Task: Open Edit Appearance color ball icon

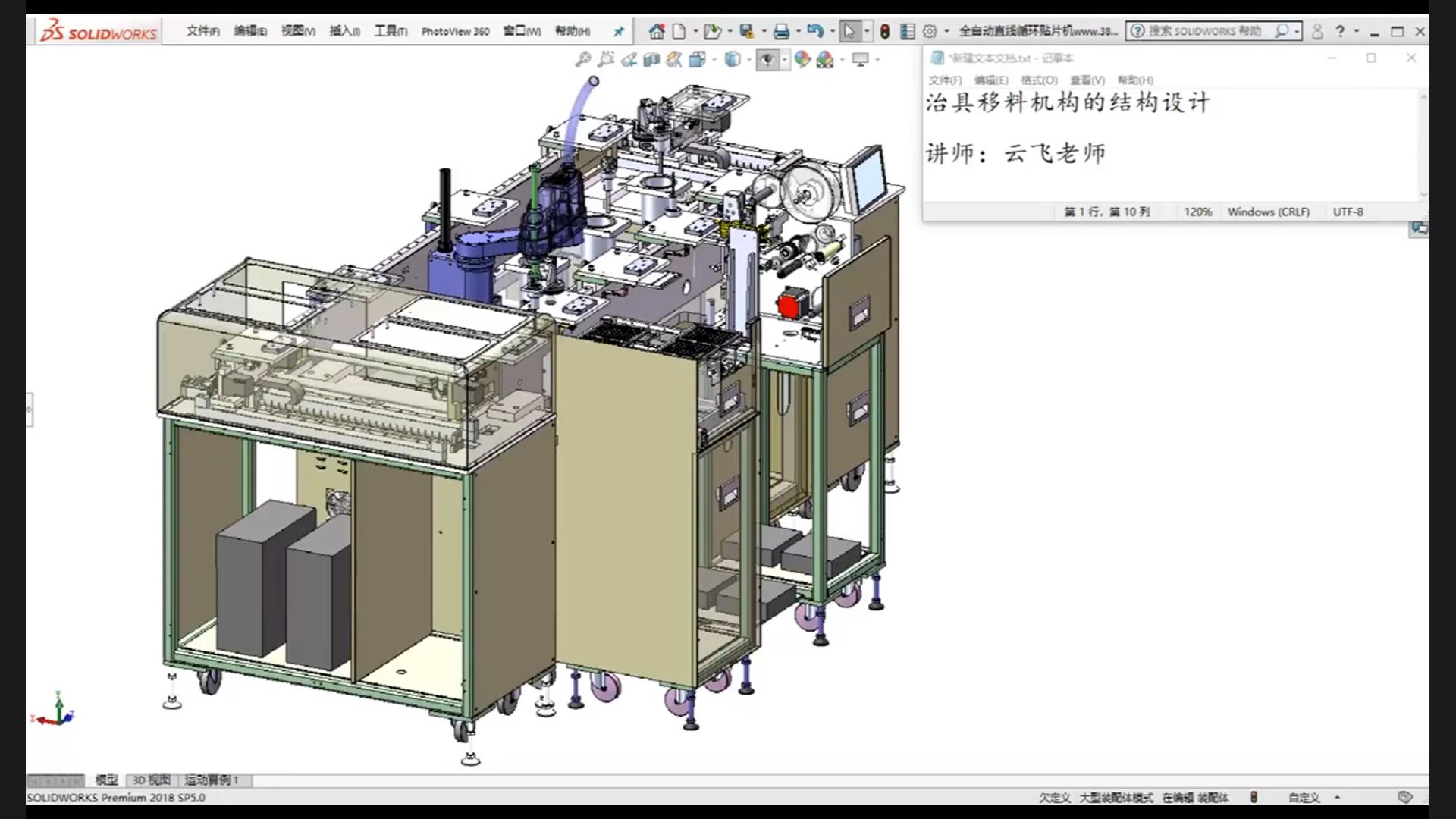Action: [x=802, y=59]
